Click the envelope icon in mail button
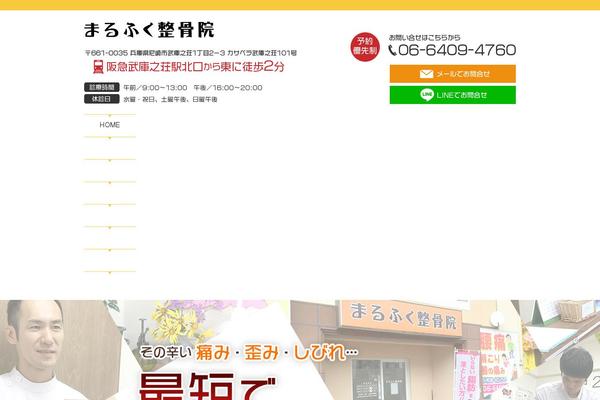 (426, 73)
